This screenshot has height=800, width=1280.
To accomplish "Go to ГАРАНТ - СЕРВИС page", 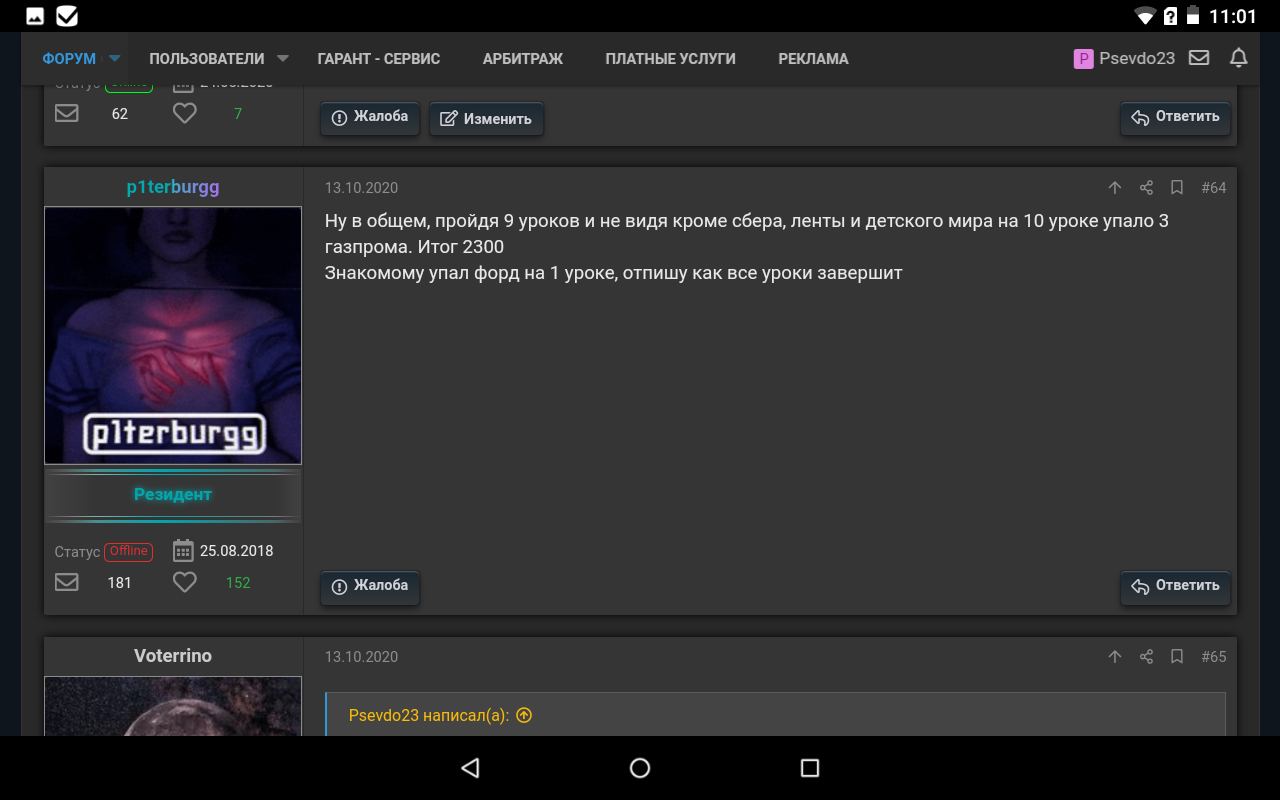I will [x=379, y=59].
